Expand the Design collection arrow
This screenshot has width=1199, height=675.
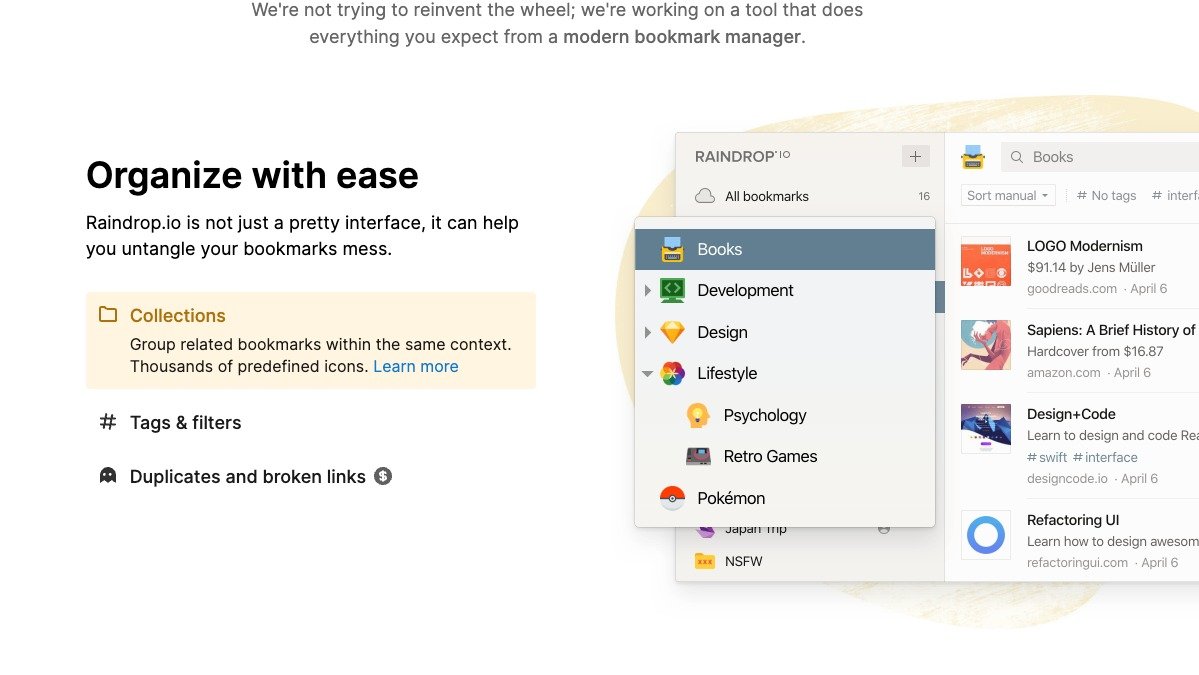point(647,332)
